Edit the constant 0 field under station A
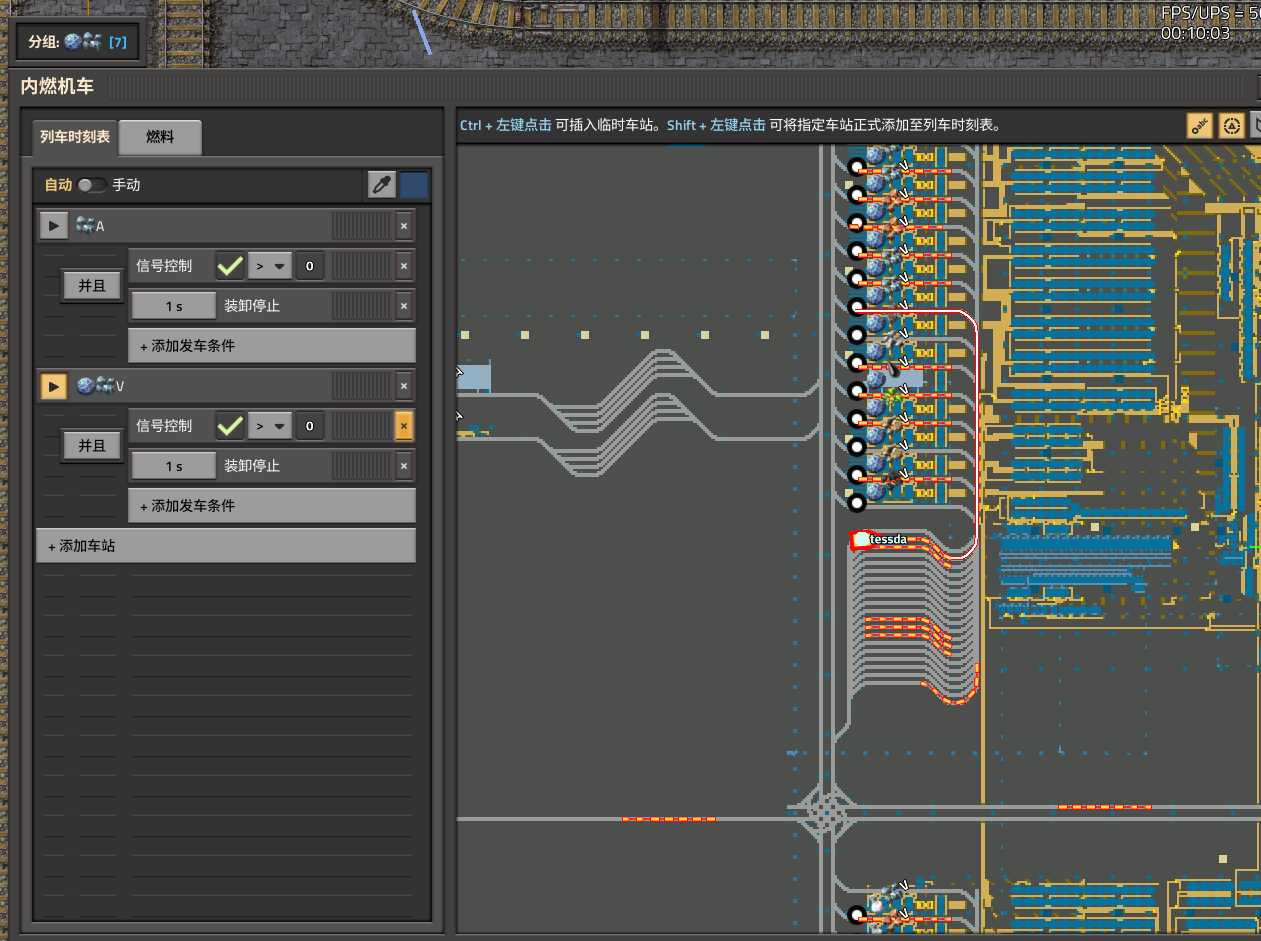 click(309, 266)
